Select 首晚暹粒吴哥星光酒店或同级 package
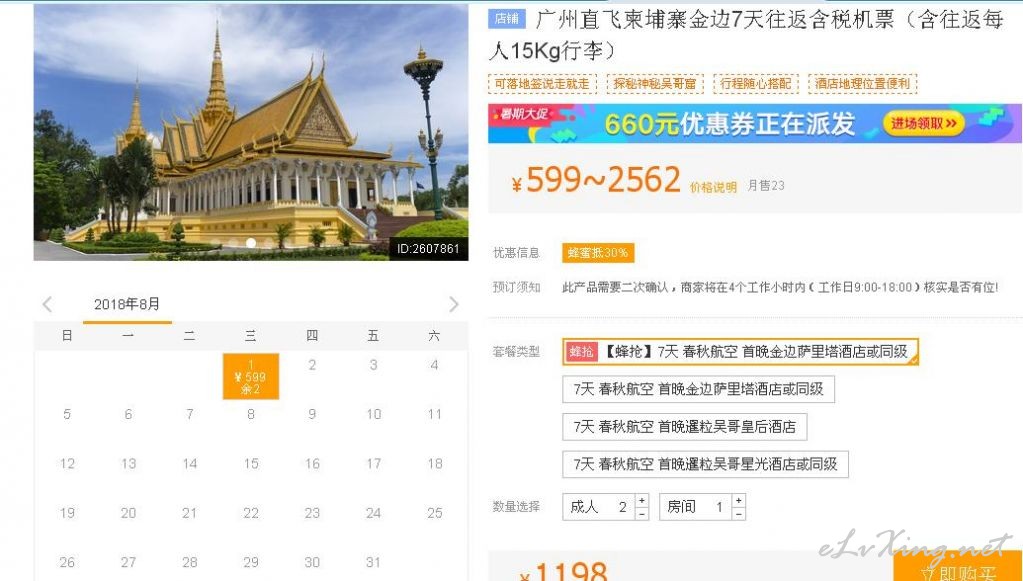Screen dimensions: 1023x581 pos(705,464)
